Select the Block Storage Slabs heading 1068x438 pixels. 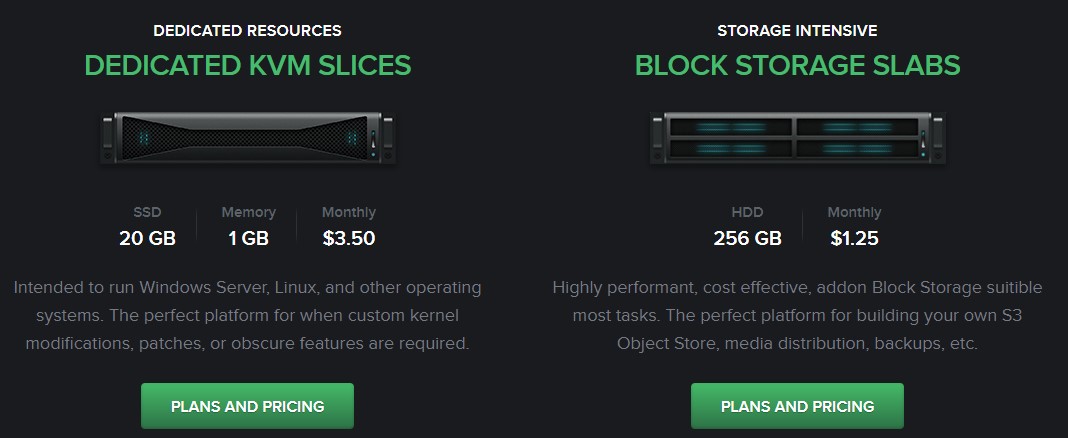[x=797, y=66]
